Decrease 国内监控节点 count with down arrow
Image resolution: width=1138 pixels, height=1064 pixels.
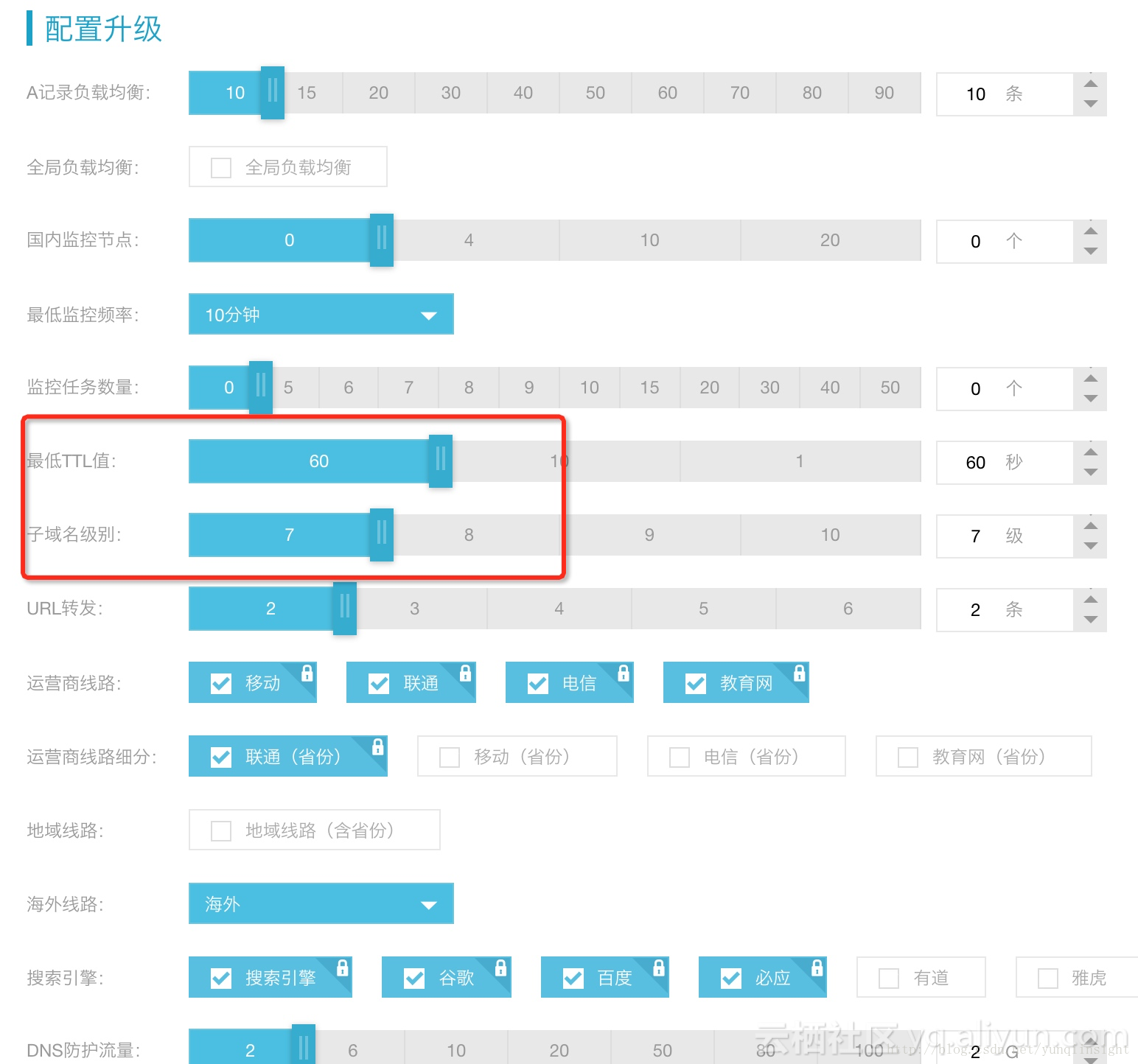(1091, 251)
